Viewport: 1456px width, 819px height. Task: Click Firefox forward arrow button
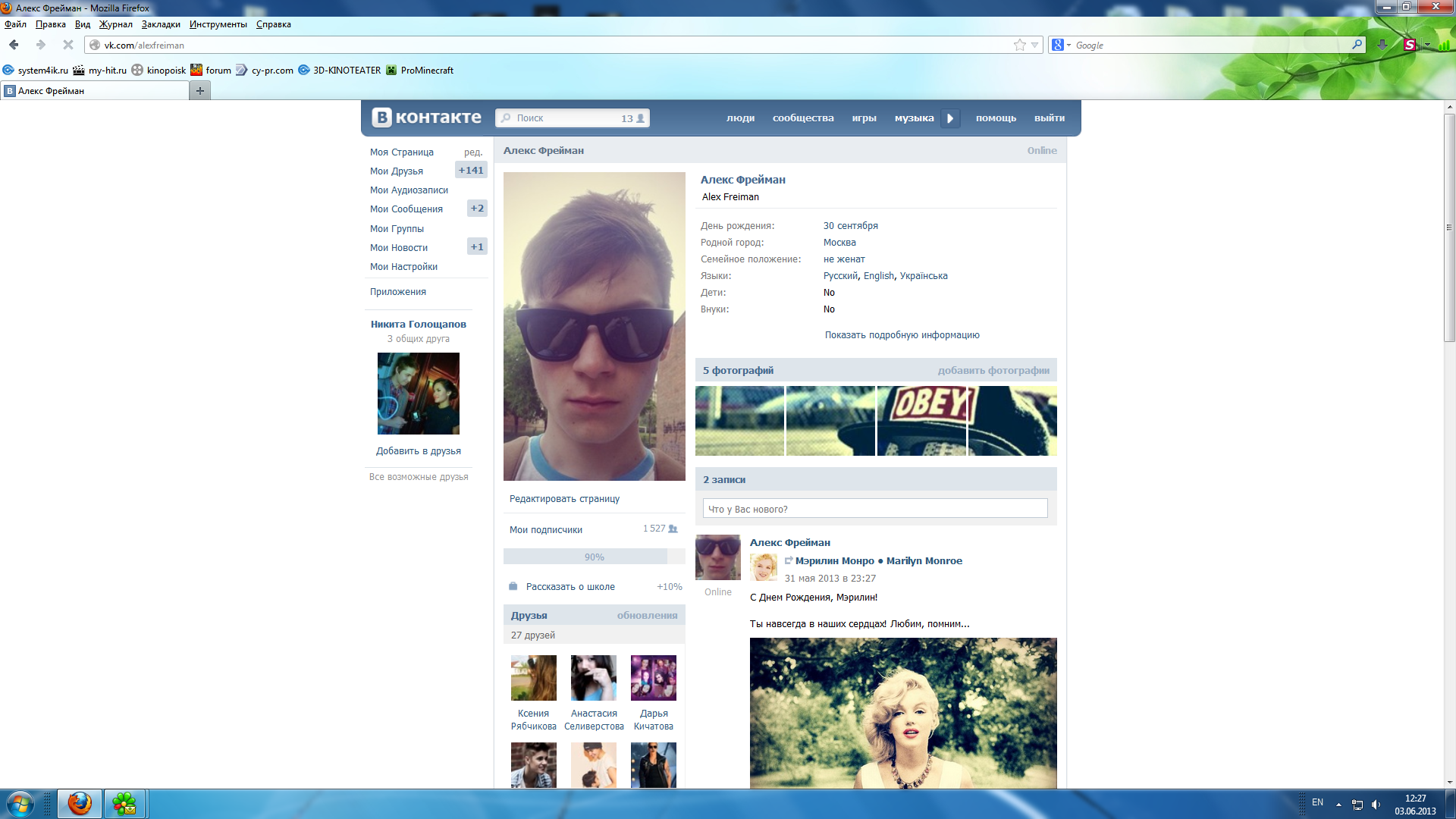(41, 45)
